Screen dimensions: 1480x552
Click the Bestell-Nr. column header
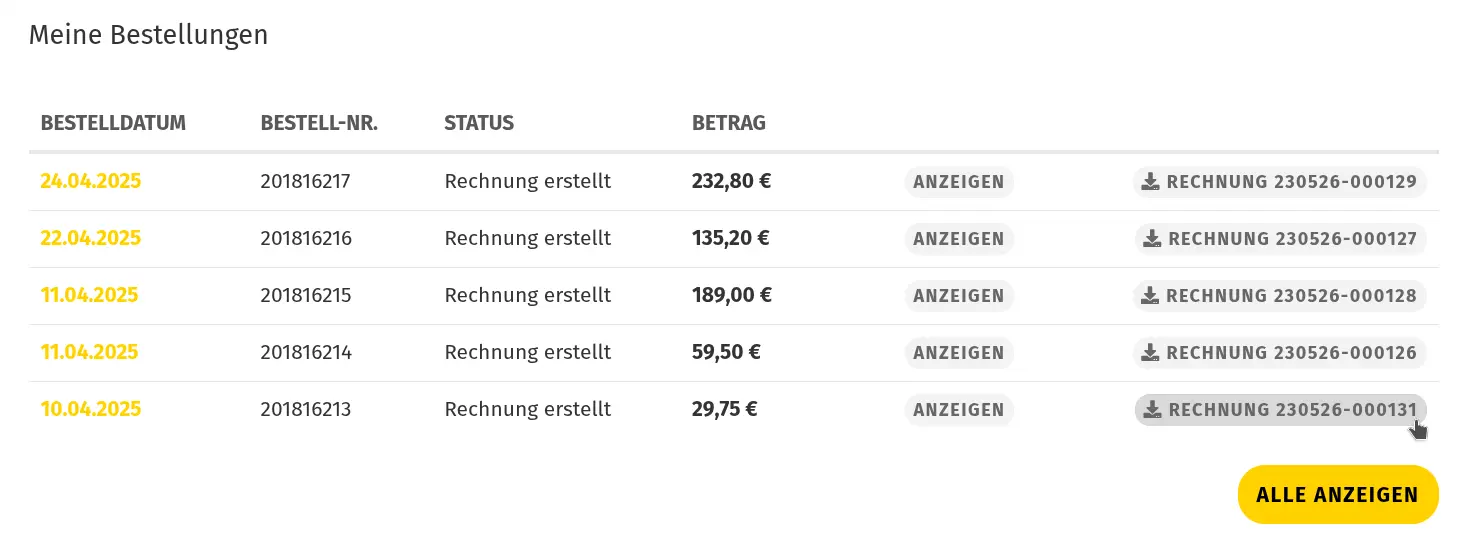point(319,124)
